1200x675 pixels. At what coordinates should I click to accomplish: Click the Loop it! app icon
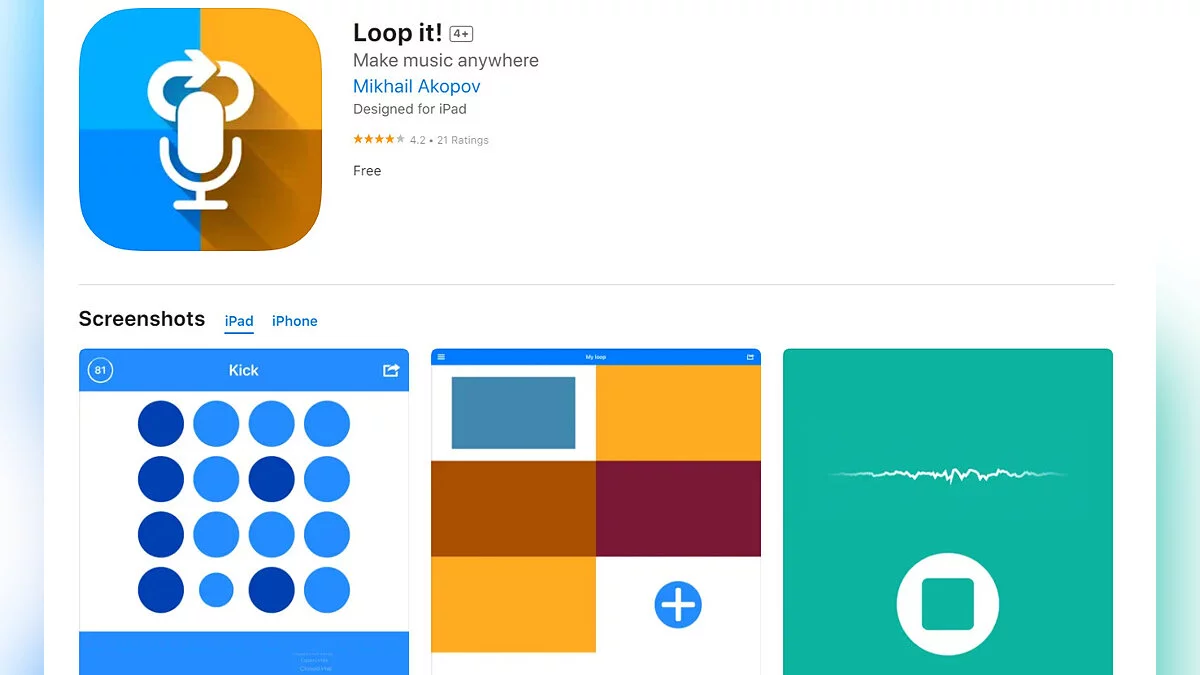[x=200, y=130]
